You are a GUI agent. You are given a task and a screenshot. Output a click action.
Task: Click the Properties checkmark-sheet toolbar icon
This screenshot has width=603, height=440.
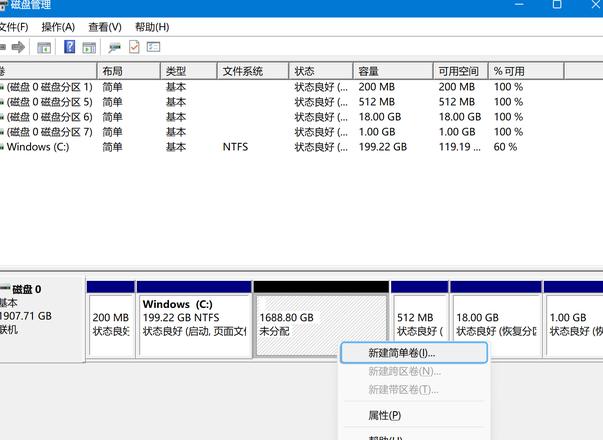pyautogui.click(x=134, y=47)
